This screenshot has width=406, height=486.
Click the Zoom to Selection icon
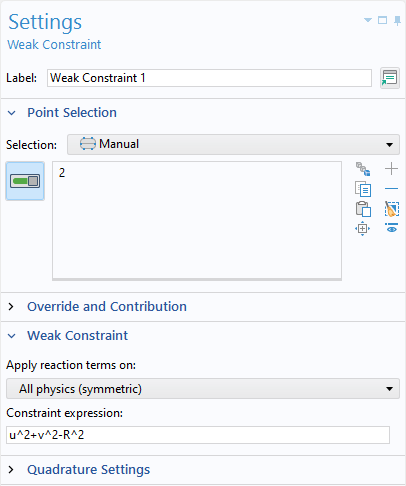click(363, 229)
